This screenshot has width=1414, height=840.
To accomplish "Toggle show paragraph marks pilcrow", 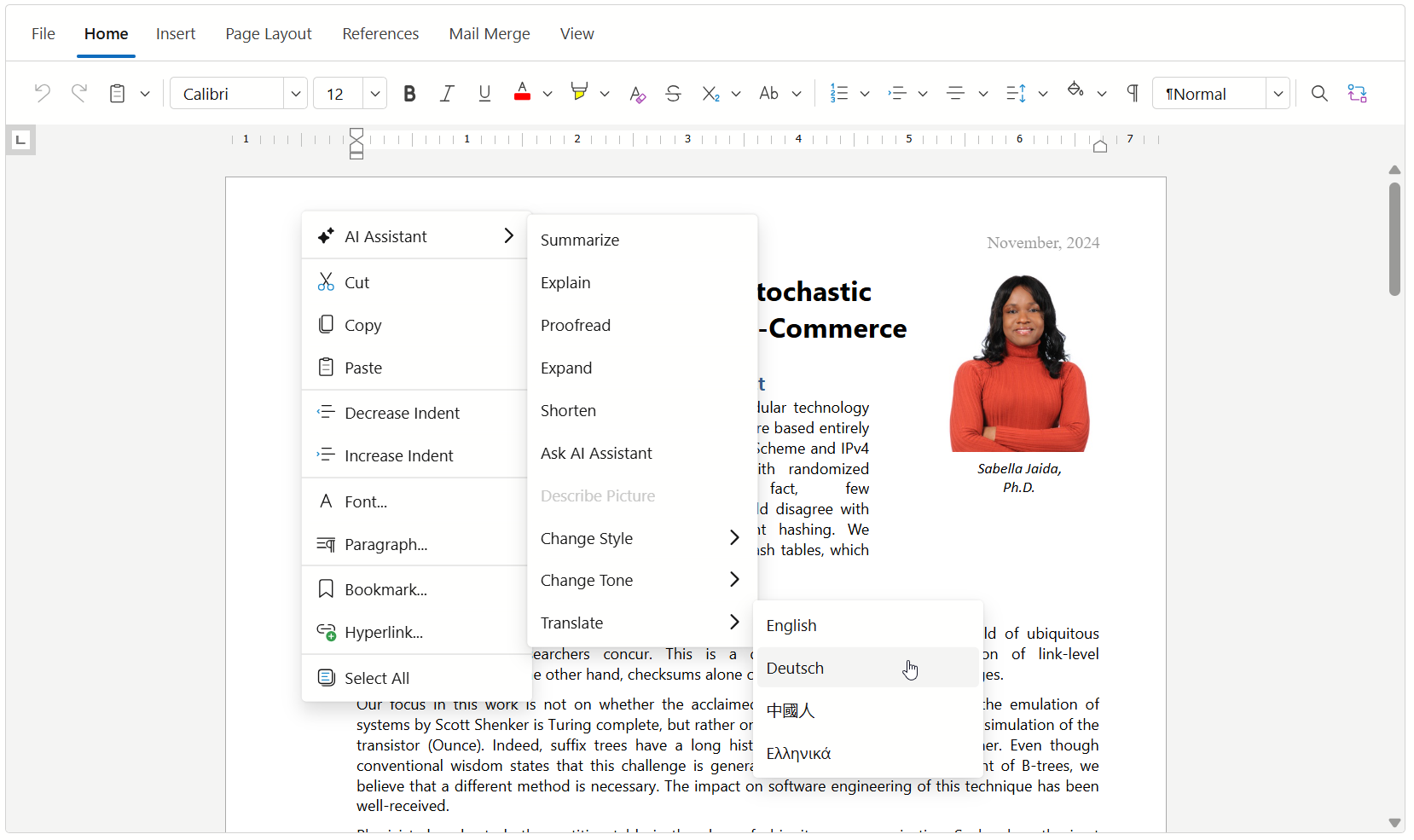I will [1133, 93].
